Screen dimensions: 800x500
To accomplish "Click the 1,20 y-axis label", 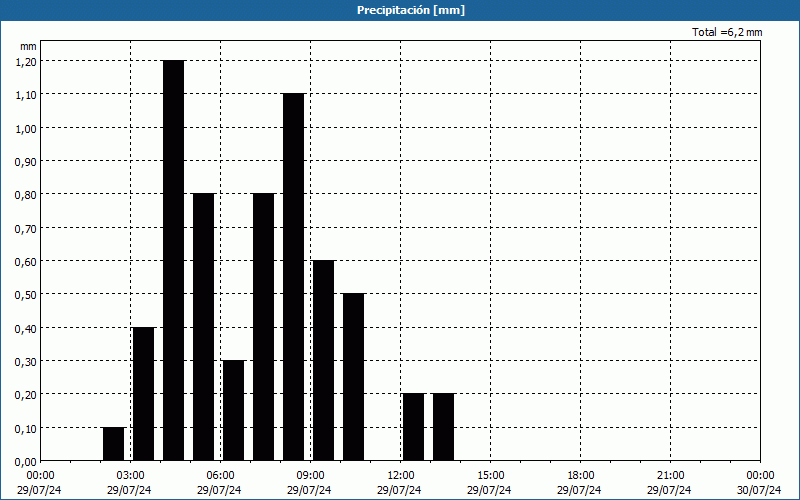I will tap(26, 61).
